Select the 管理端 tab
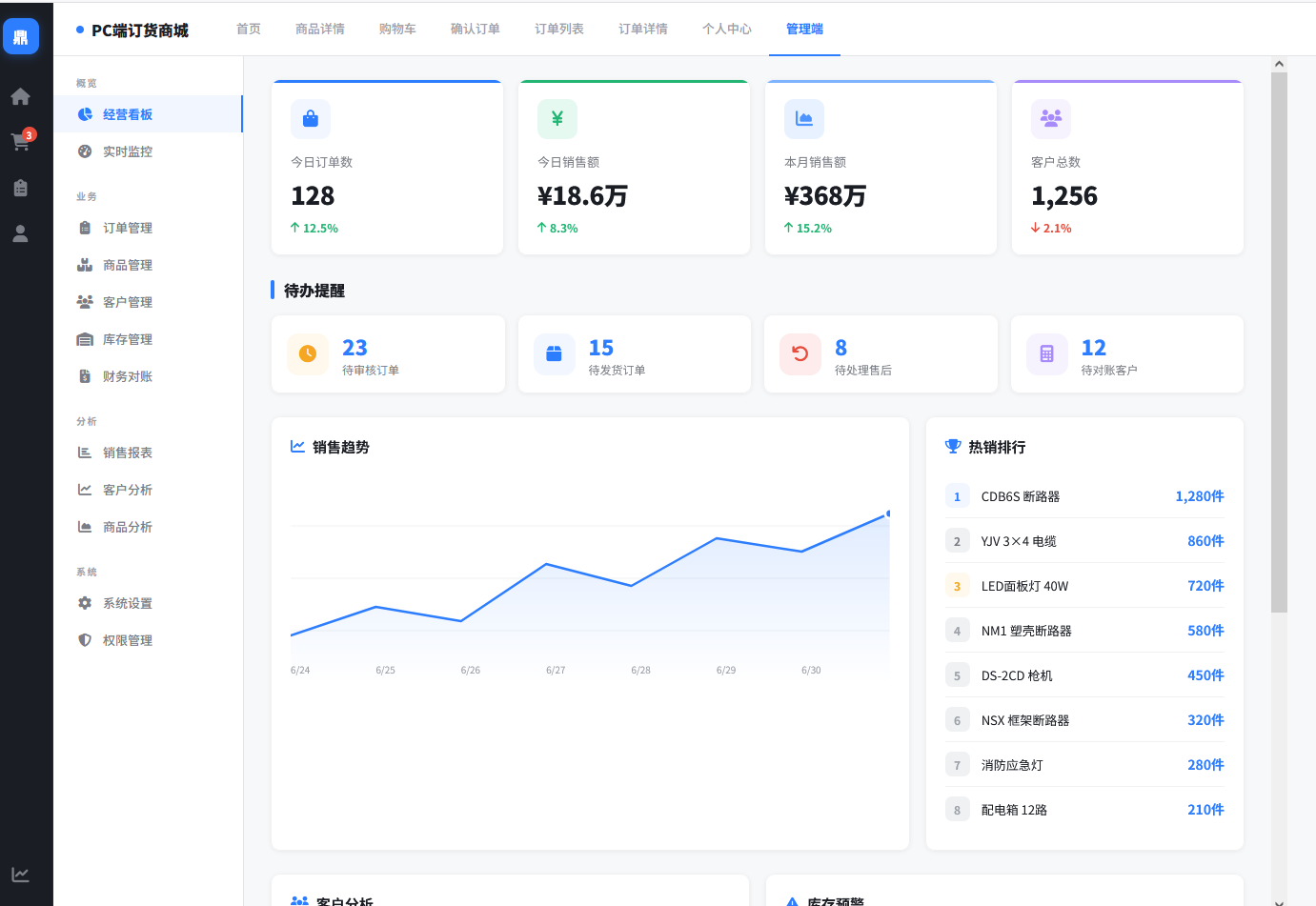This screenshot has width=1316, height=906. pos(804,29)
